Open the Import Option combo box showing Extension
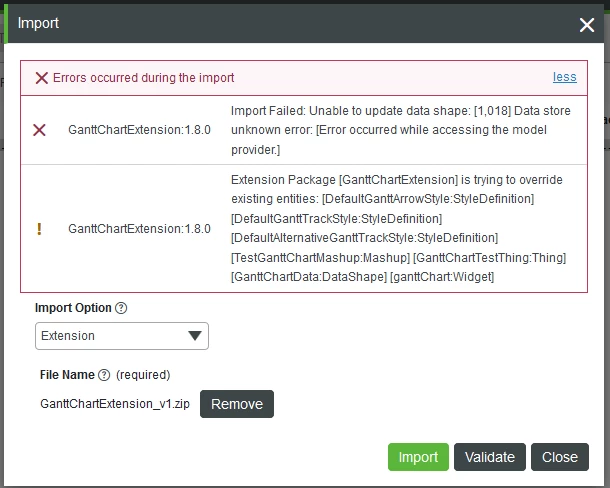This screenshot has height=488, width=610. click(x=122, y=336)
